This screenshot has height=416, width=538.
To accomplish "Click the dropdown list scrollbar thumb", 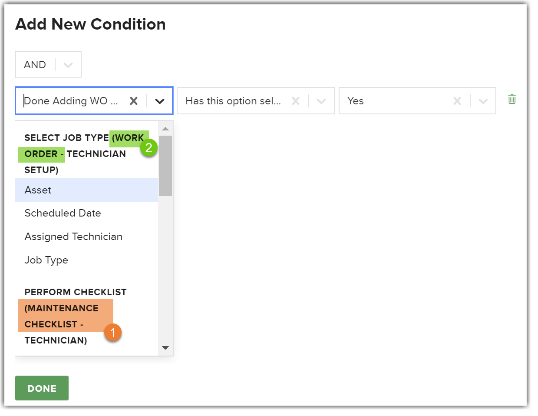I will coord(165,166).
